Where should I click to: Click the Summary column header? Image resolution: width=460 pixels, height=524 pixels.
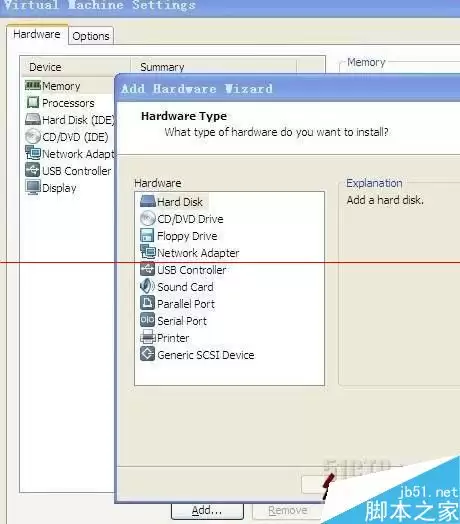[x=213, y=67]
